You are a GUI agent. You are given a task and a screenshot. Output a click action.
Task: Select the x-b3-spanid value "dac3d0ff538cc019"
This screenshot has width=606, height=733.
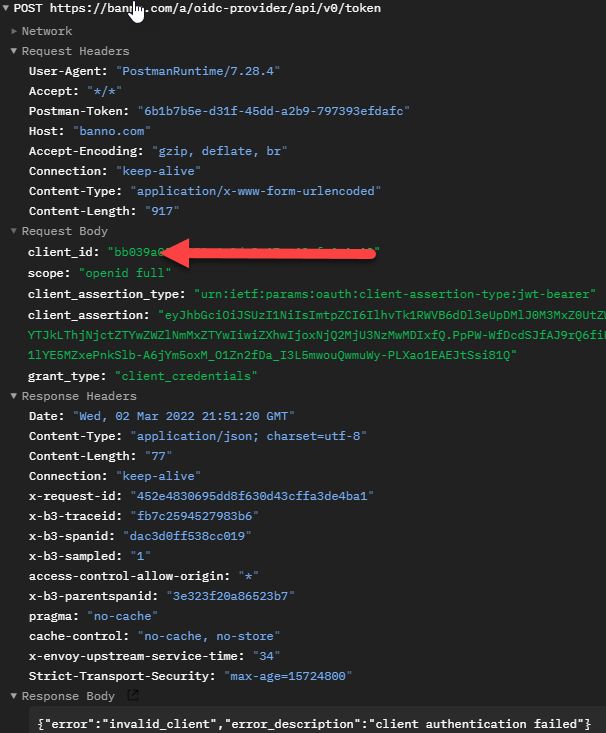188,536
